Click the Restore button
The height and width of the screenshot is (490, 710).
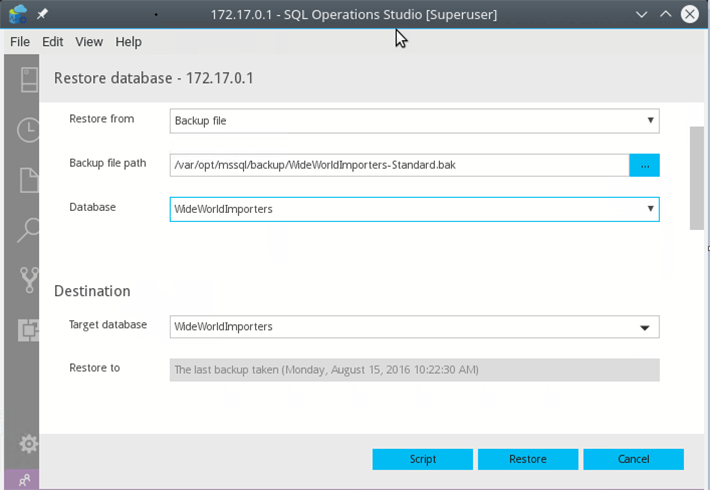527,459
